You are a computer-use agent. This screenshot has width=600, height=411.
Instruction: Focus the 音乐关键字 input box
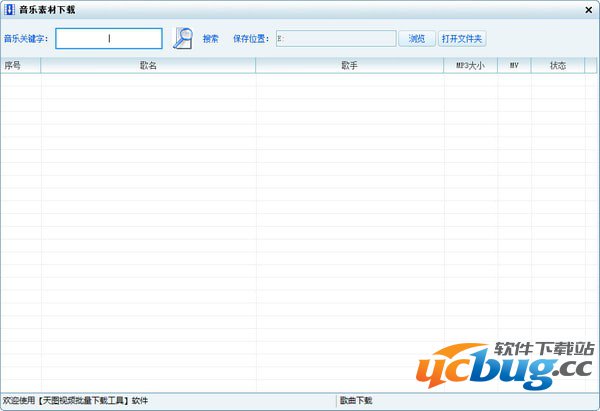coord(109,38)
